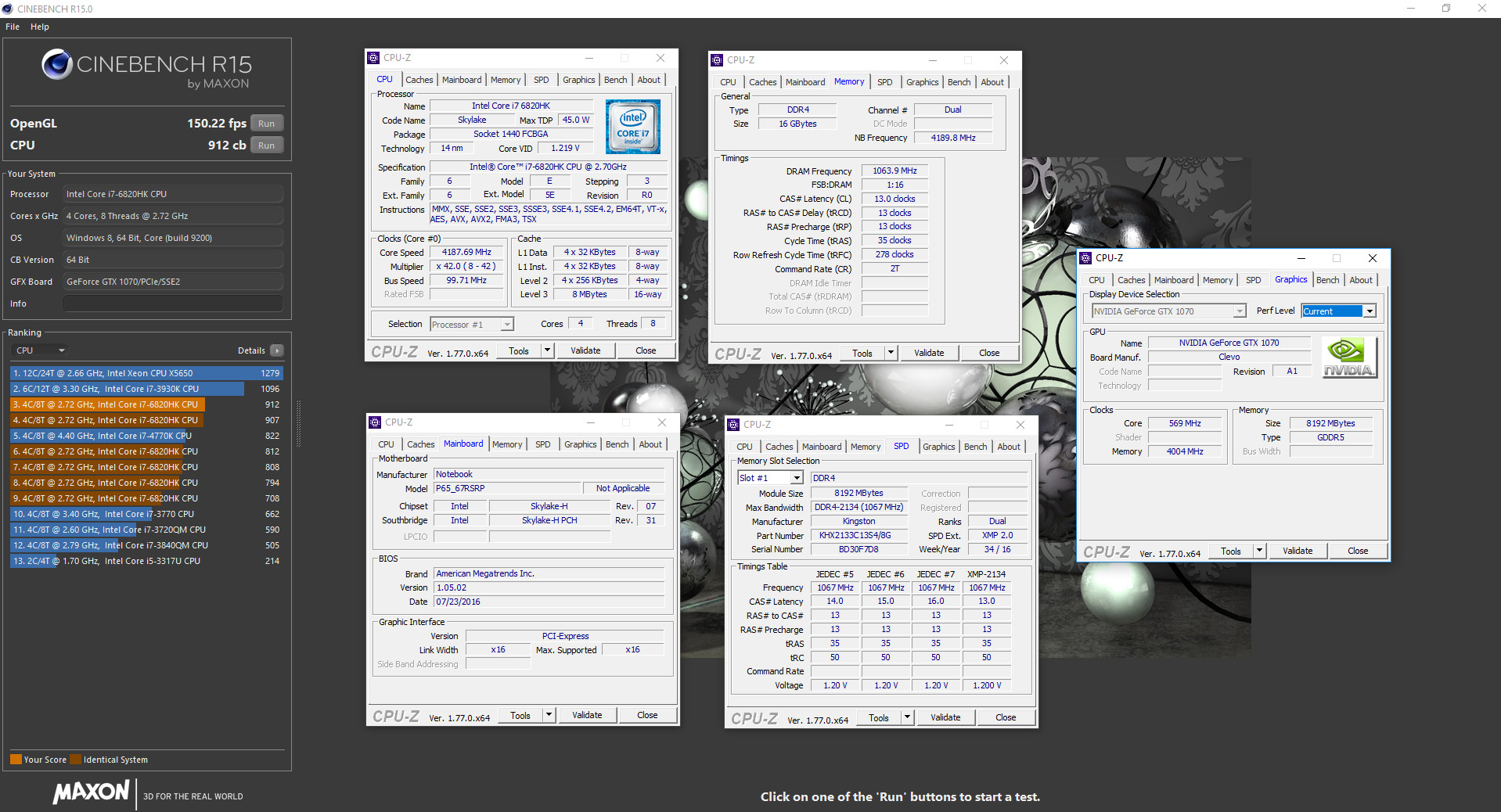
Task: Switch to Bench tab in the CPU window
Action: coord(615,80)
